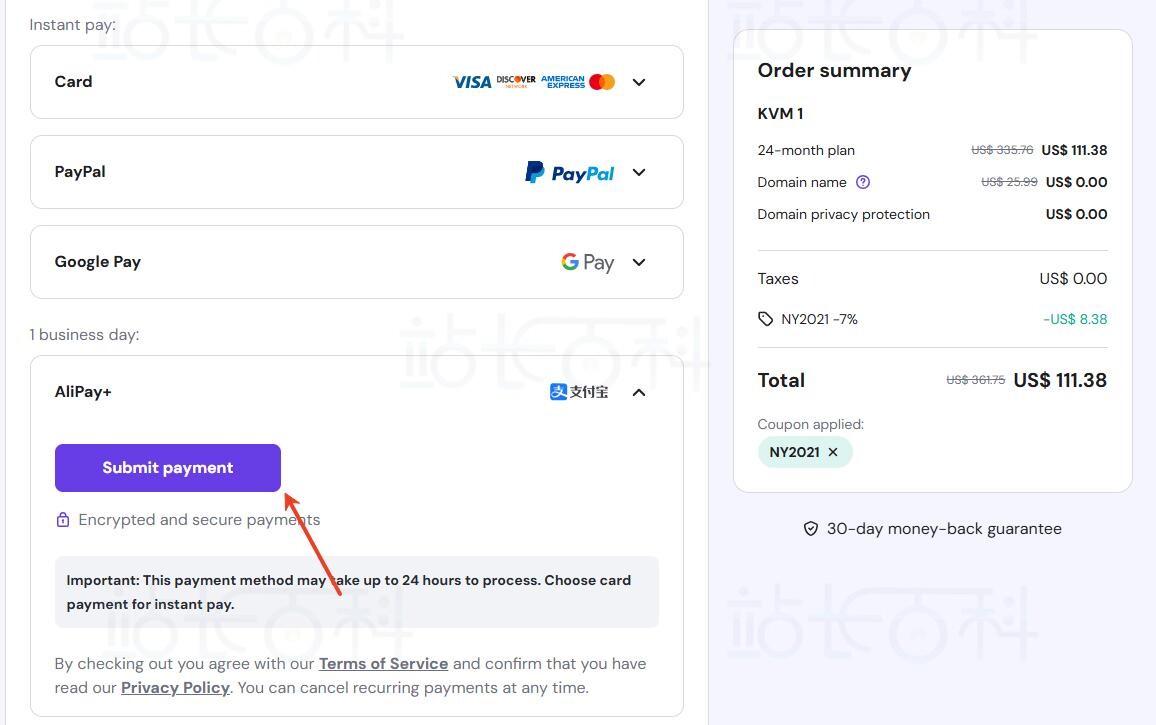This screenshot has height=725, width=1156.
Task: Click the American Express logo
Action: [x=563, y=82]
